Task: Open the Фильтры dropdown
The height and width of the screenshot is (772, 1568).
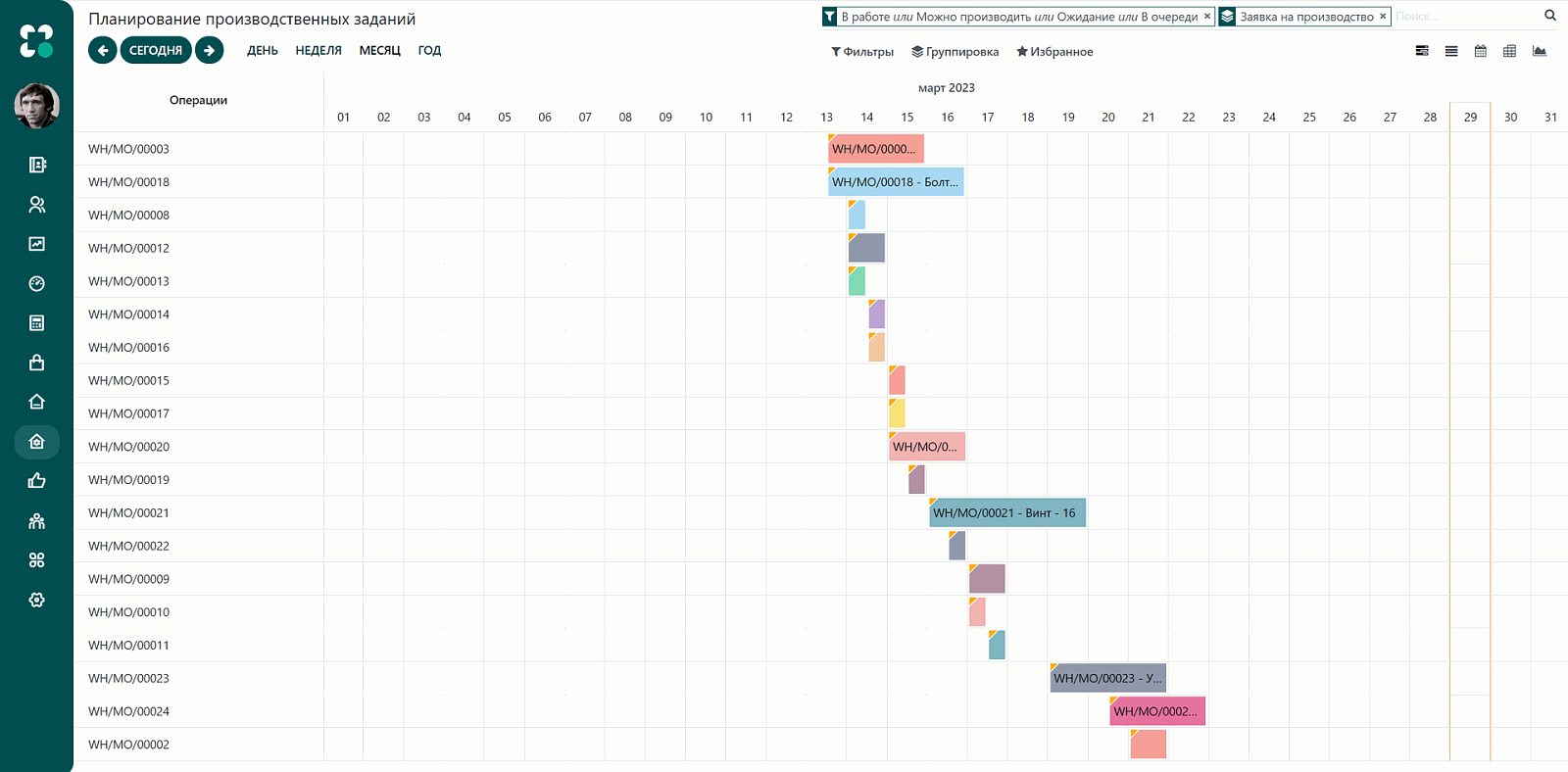Action: (x=862, y=52)
